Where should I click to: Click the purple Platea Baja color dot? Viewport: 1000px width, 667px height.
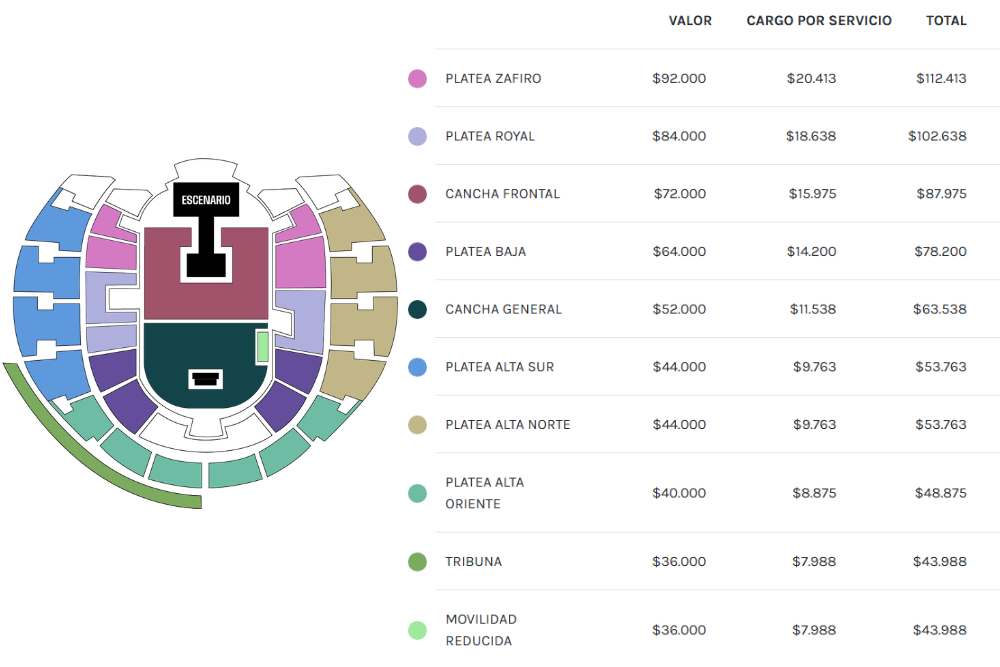coord(418,252)
